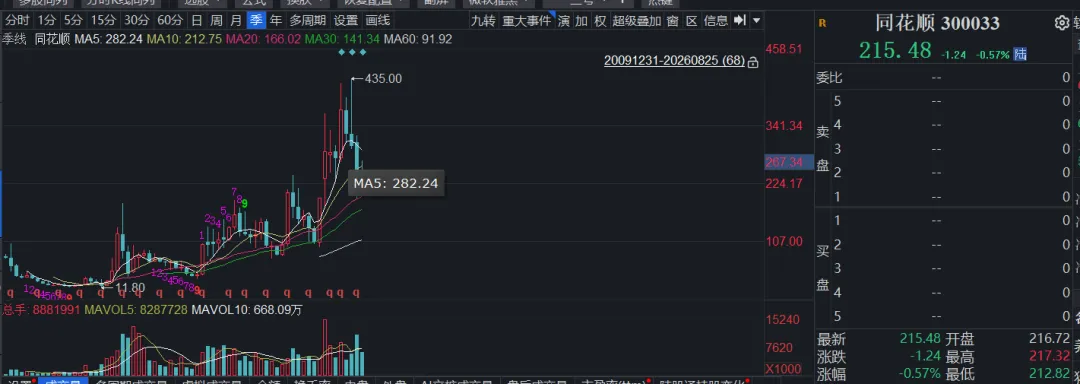Viewport: 1080px width, 384px height.
Task: Click the MA60: 91.92 legend label
Action: click(418, 39)
